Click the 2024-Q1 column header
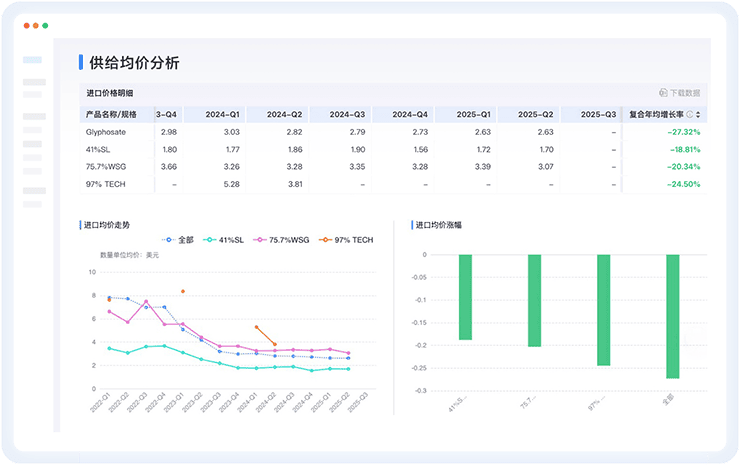 222,114
